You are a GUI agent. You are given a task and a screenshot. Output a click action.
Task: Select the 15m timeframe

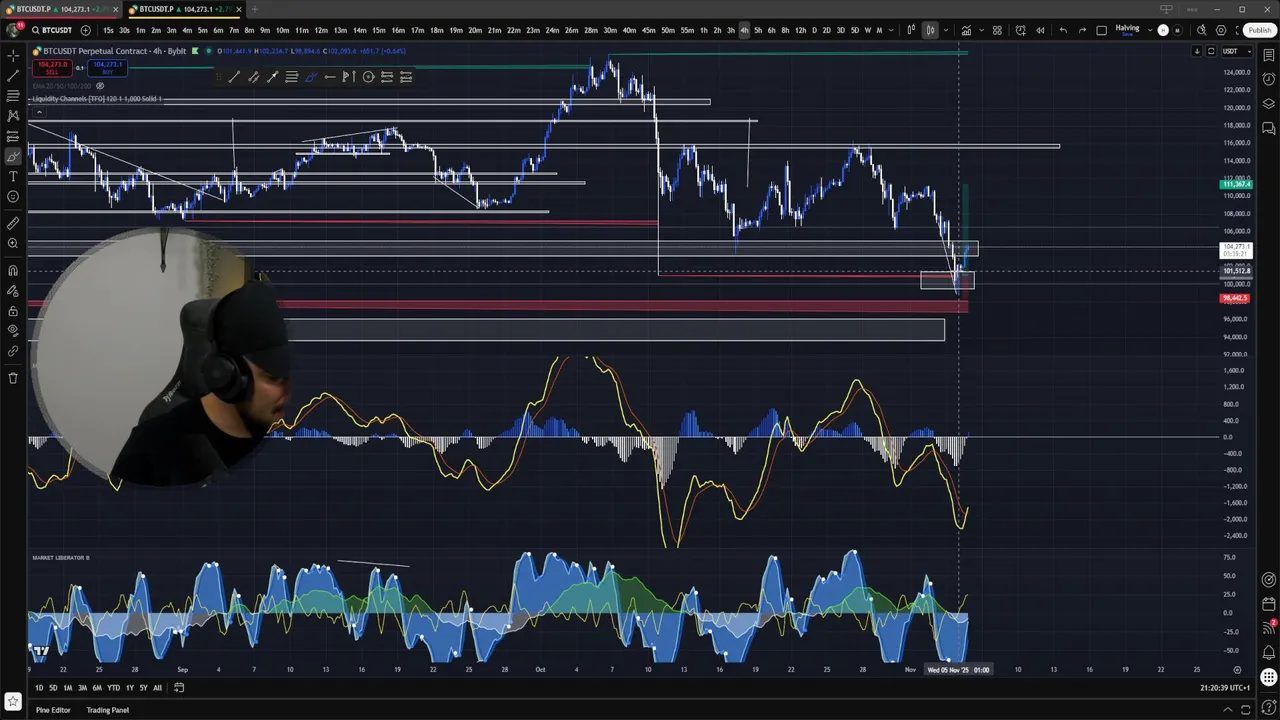coord(378,30)
